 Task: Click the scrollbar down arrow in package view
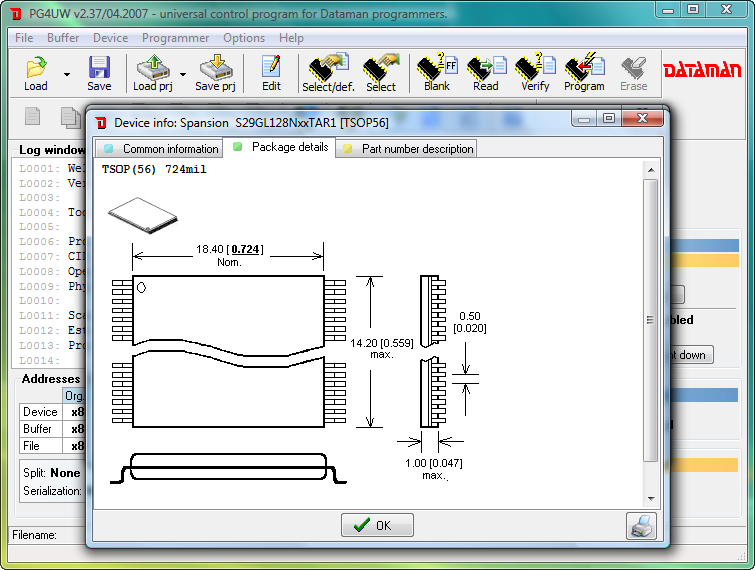click(x=650, y=498)
